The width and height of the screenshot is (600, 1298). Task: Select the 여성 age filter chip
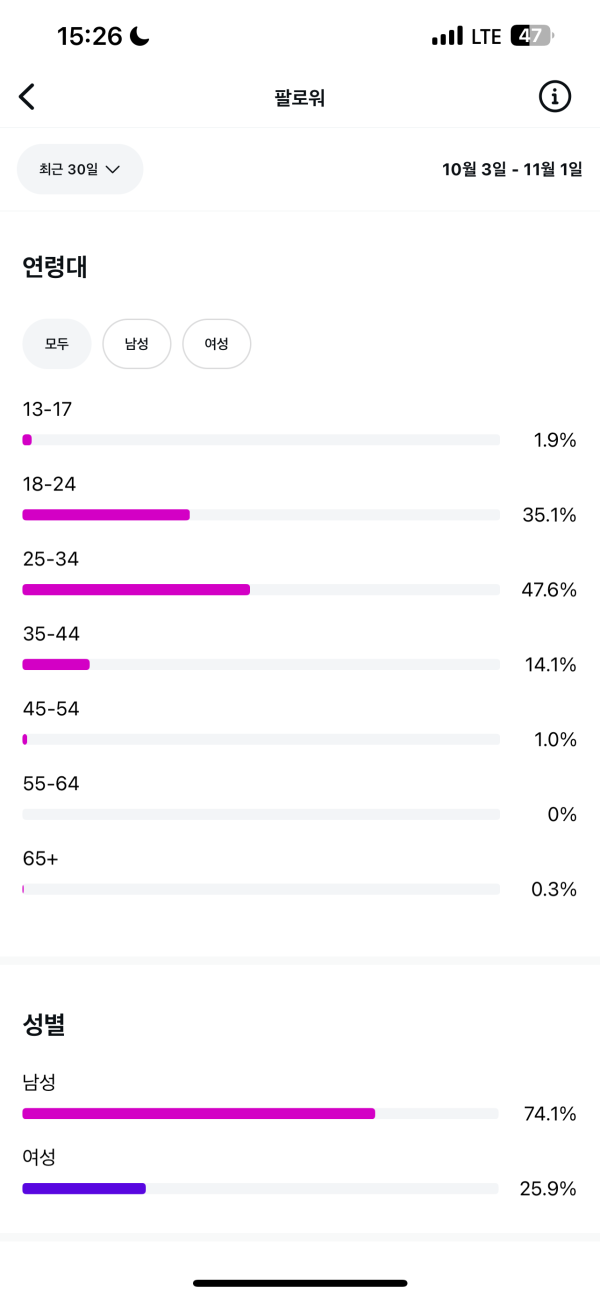tap(216, 344)
